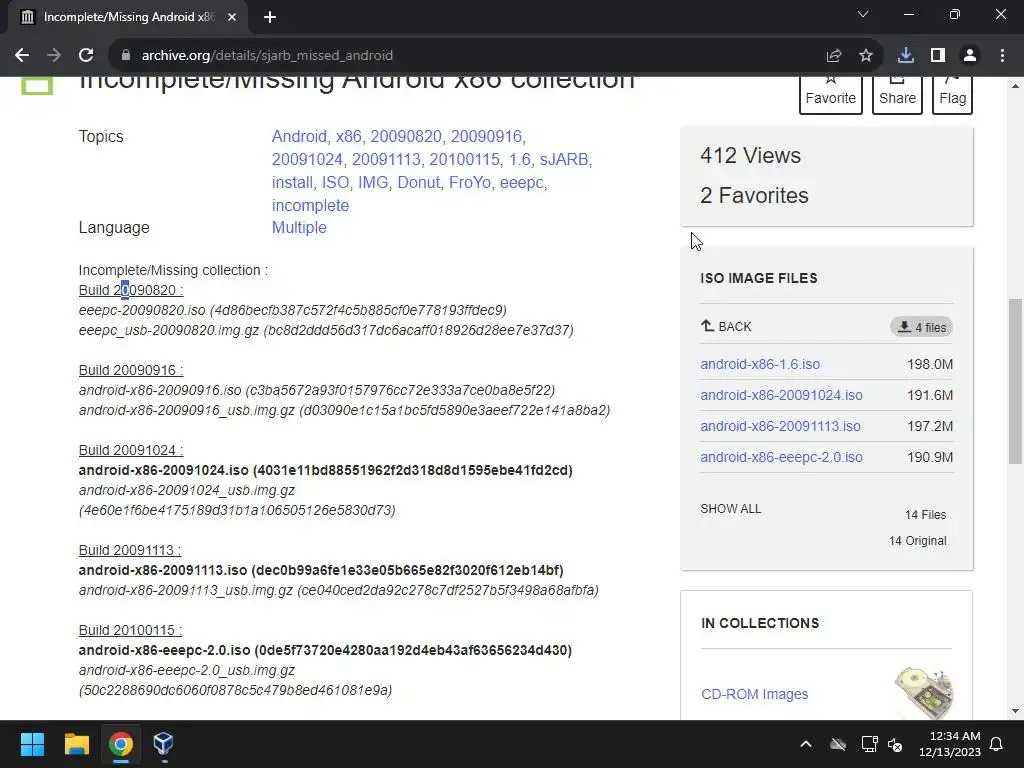Click the page vertical scrollbar thumb
Screen dimensions: 1024x768
click(x=1016, y=381)
